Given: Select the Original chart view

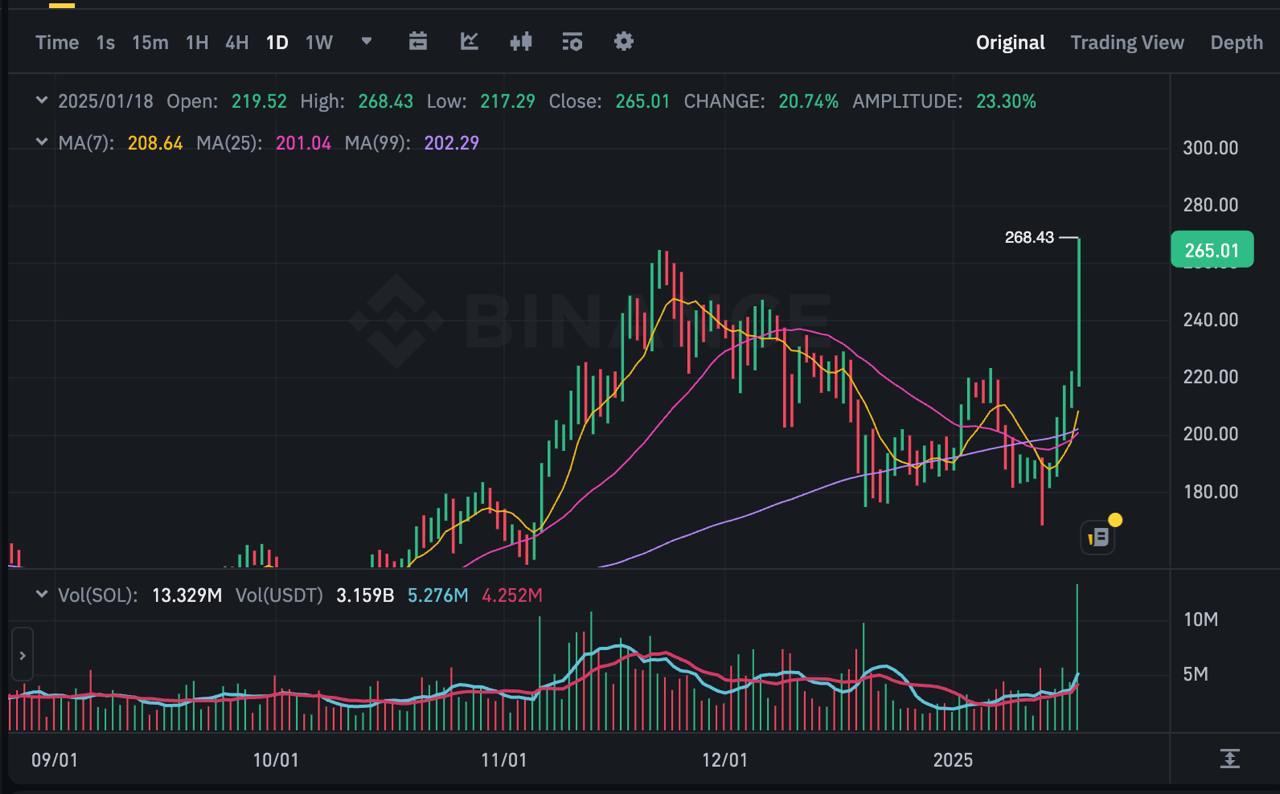Looking at the screenshot, I should pyautogui.click(x=1010, y=42).
